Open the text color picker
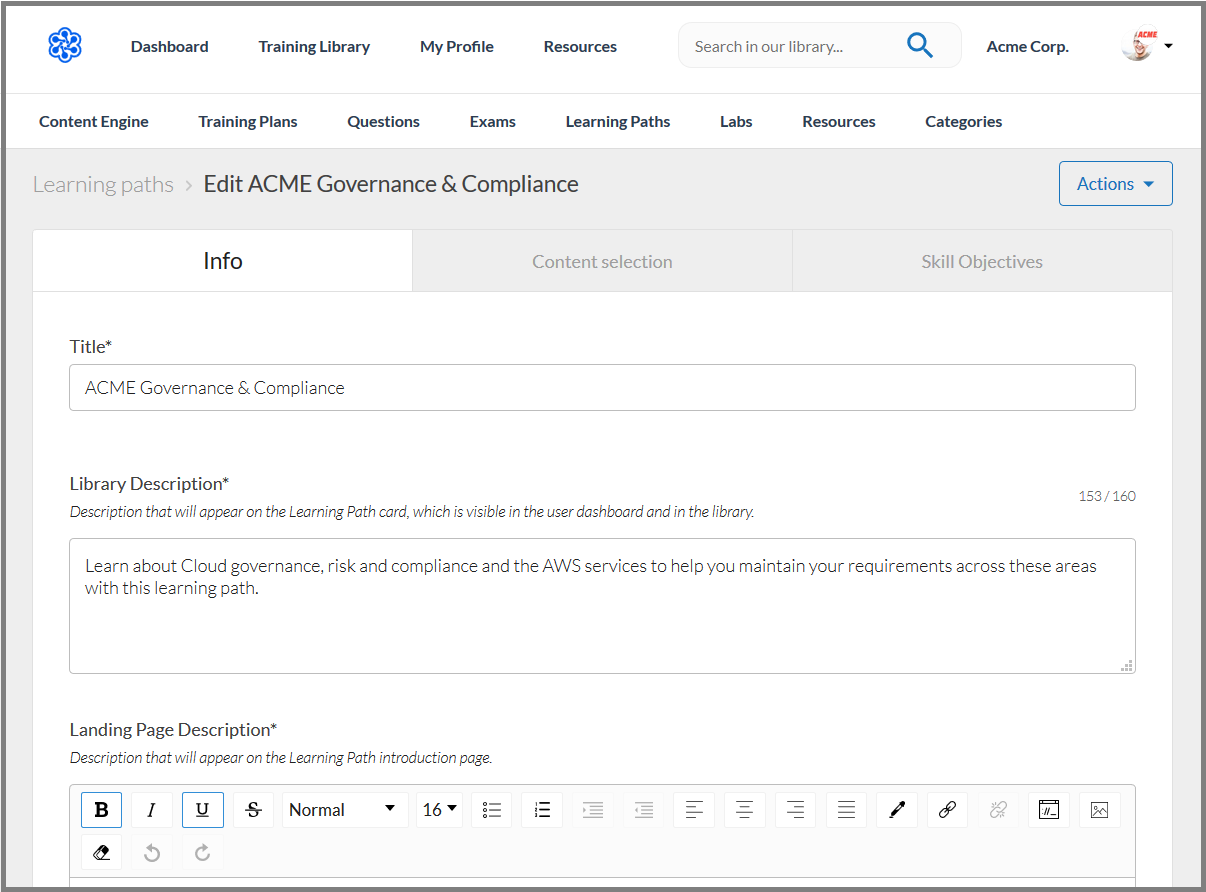Image resolution: width=1206 pixels, height=892 pixels. point(897,810)
